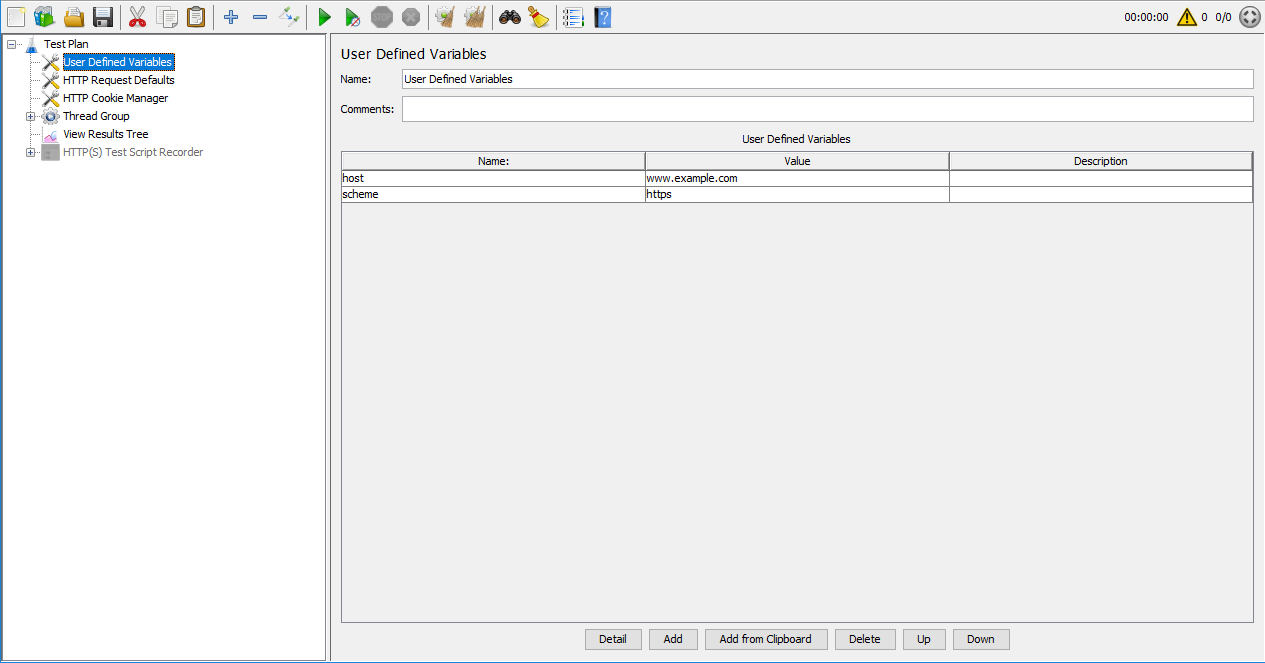Click the Templates icon in toolbar
This screenshot has height=663, width=1265.
[x=45, y=17]
